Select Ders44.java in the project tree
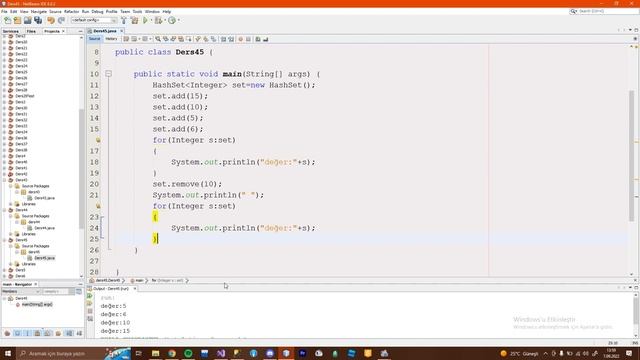This screenshot has width=640, height=360. [44, 228]
